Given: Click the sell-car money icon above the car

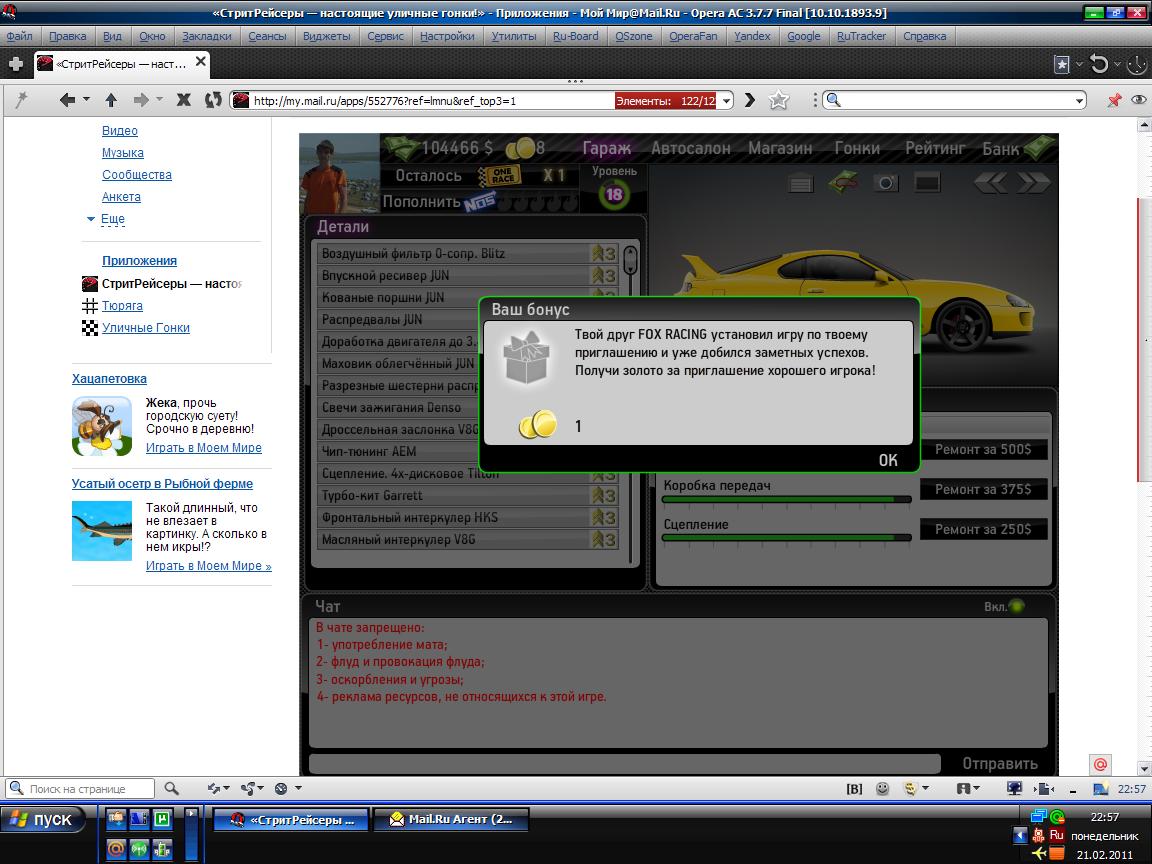Looking at the screenshot, I should pyautogui.click(x=843, y=182).
